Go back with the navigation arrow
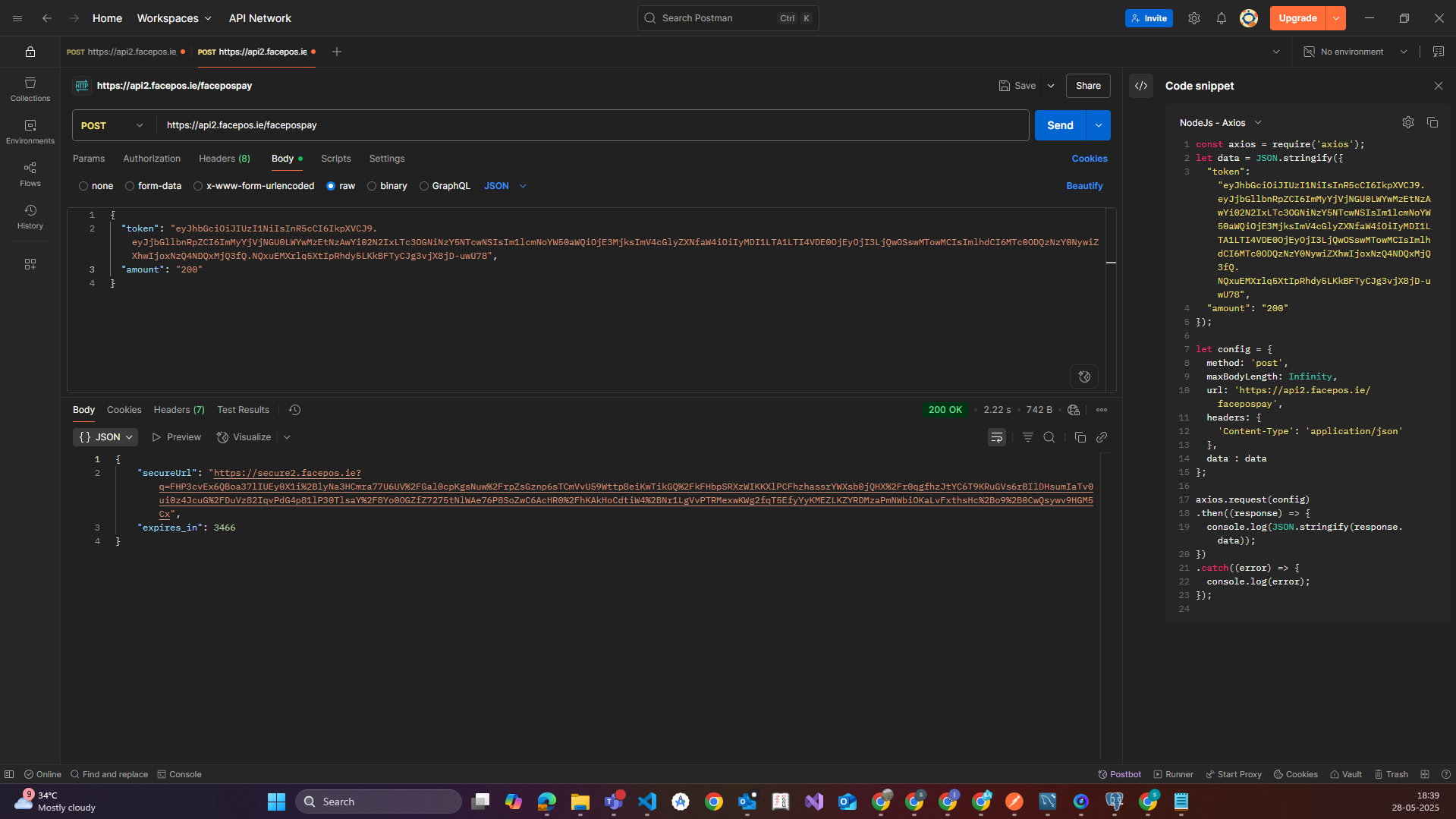The image size is (1456, 819). (x=47, y=18)
